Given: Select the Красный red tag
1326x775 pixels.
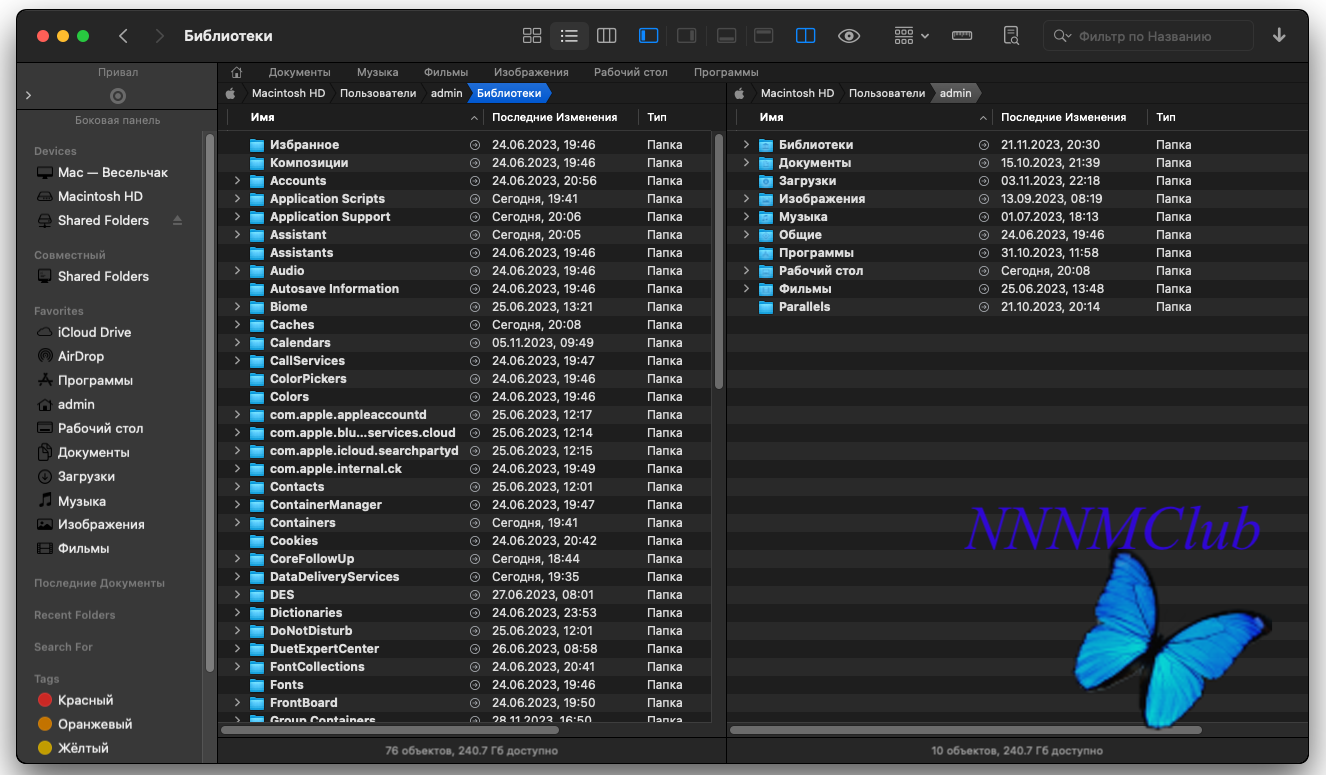Looking at the screenshot, I should pos(85,700).
